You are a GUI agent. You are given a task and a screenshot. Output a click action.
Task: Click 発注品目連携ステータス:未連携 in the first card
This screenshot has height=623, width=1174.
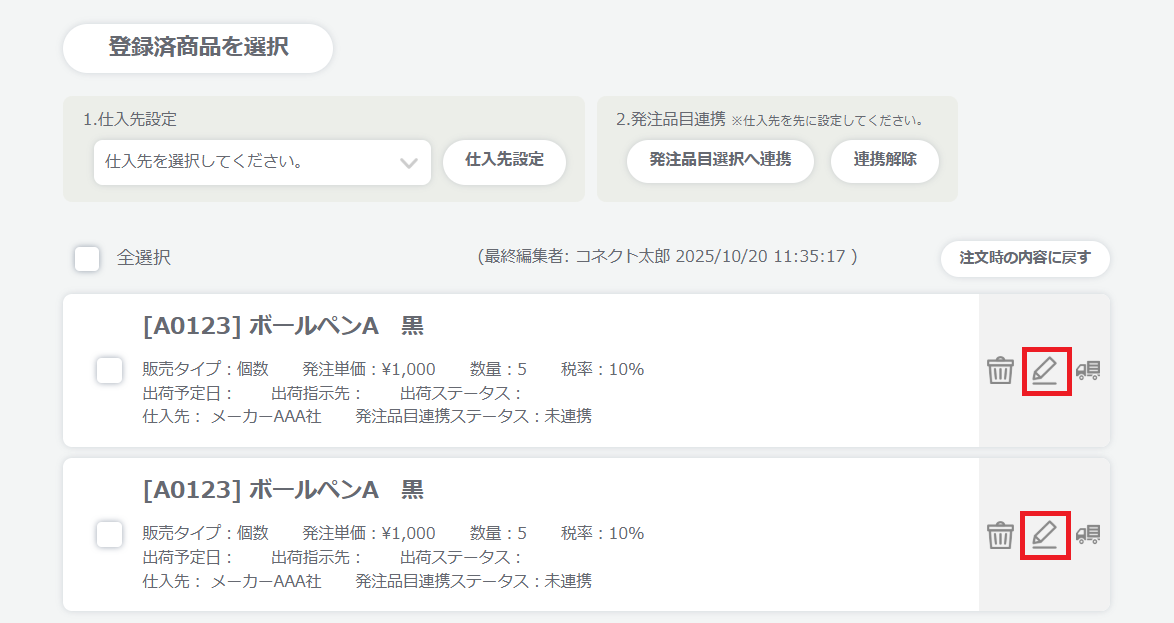[473, 416]
